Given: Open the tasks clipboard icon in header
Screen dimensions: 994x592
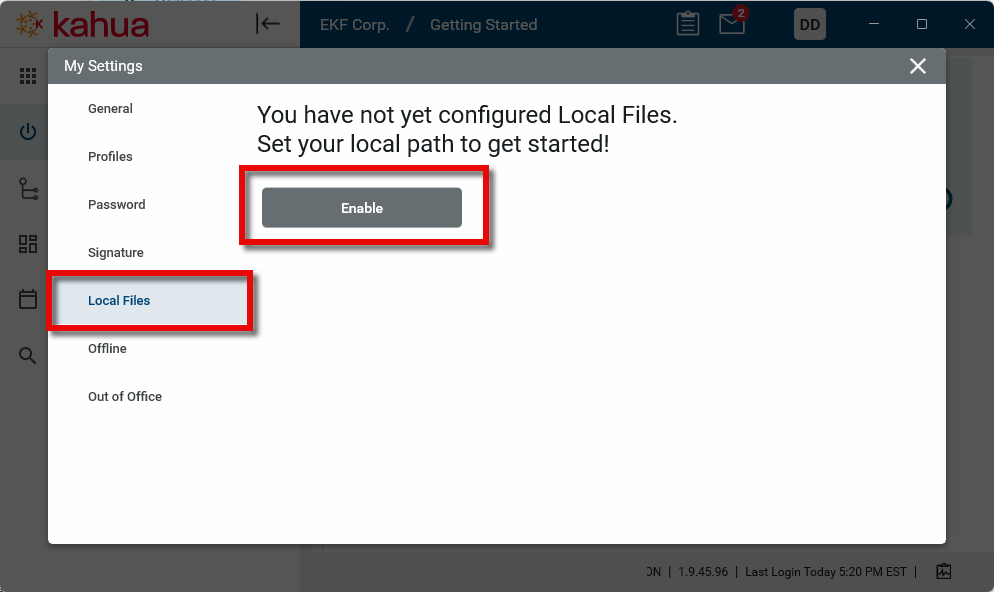Looking at the screenshot, I should [688, 24].
